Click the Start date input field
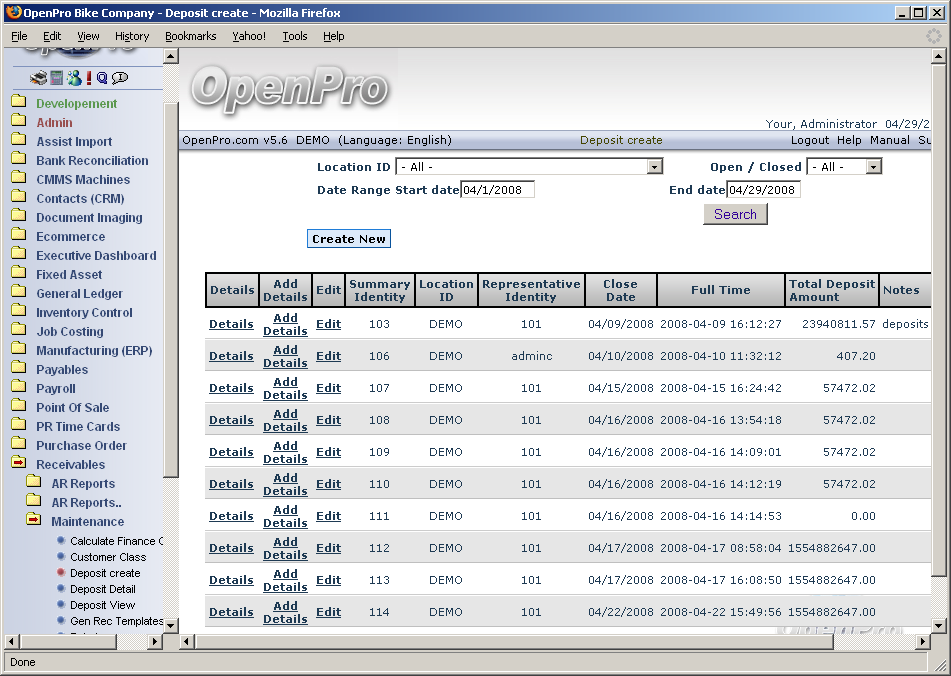This screenshot has width=951, height=676. click(497, 189)
